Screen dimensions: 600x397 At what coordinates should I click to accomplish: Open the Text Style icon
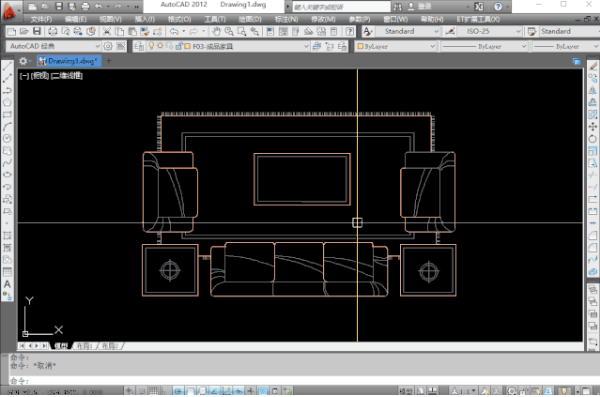coord(368,31)
